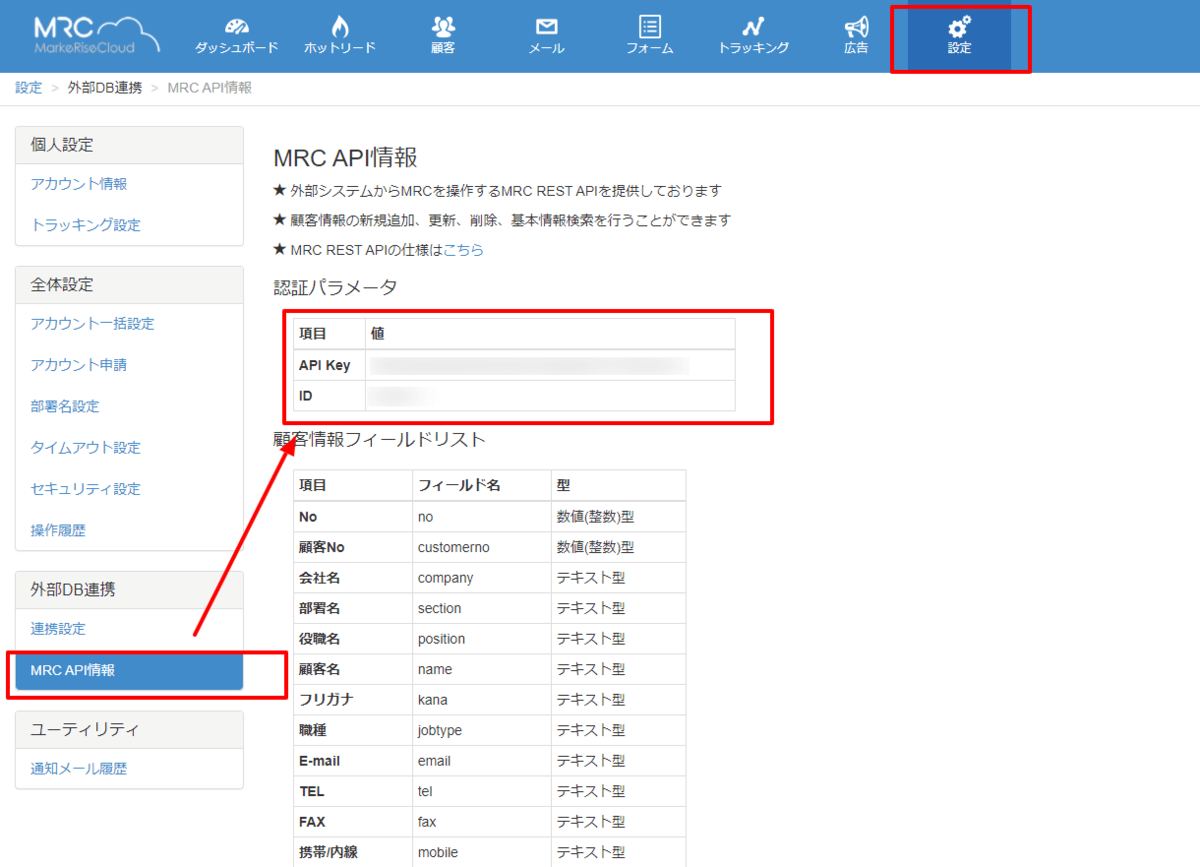The height and width of the screenshot is (867, 1200).
Task: Click the 会社名 row label
Action: click(x=320, y=578)
